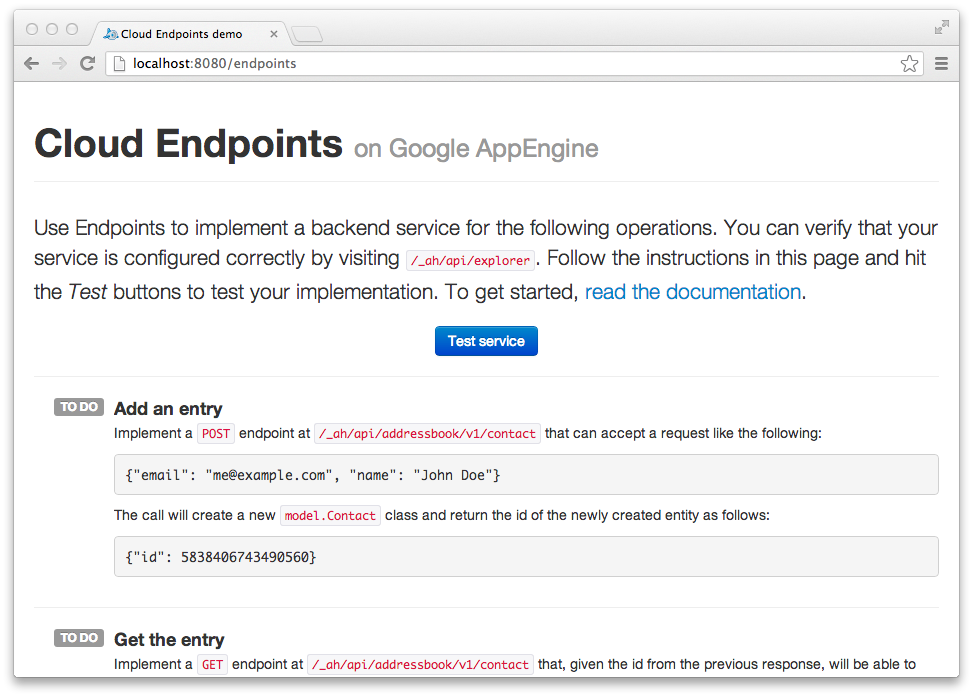Click the Cloud Endpoints demo tab favicon

tap(110, 34)
